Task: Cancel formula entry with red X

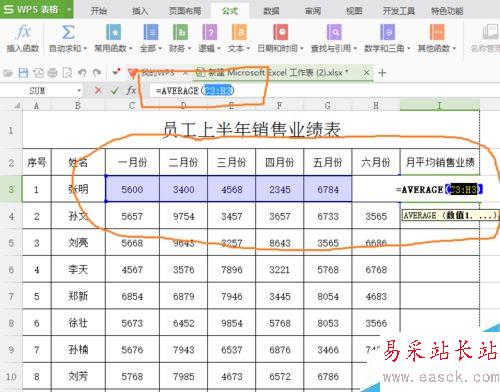Action: 98,90
